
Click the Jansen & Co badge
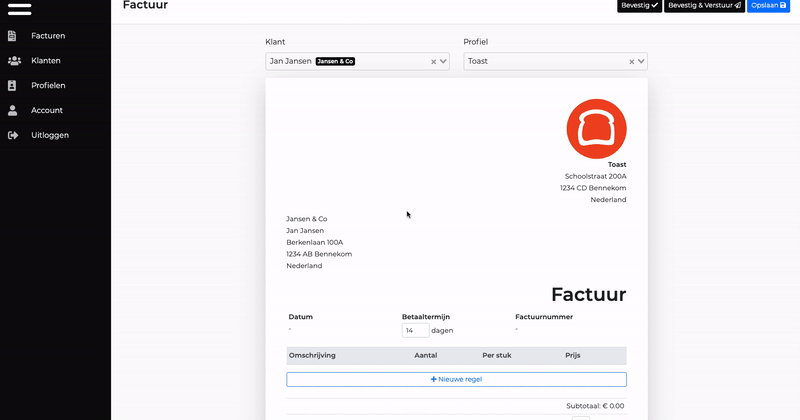pyautogui.click(x=335, y=61)
